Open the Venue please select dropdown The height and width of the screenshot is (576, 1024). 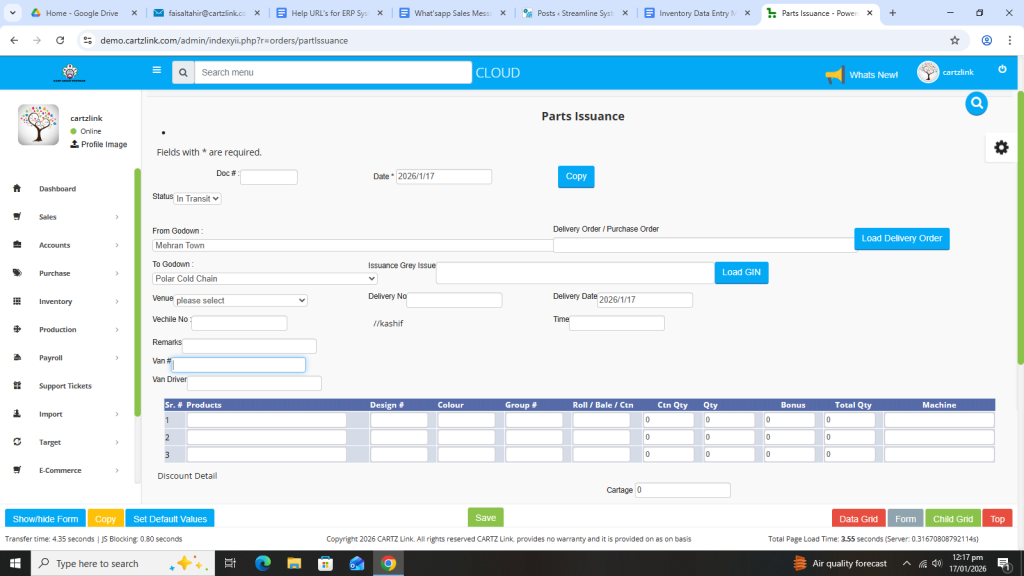point(240,300)
